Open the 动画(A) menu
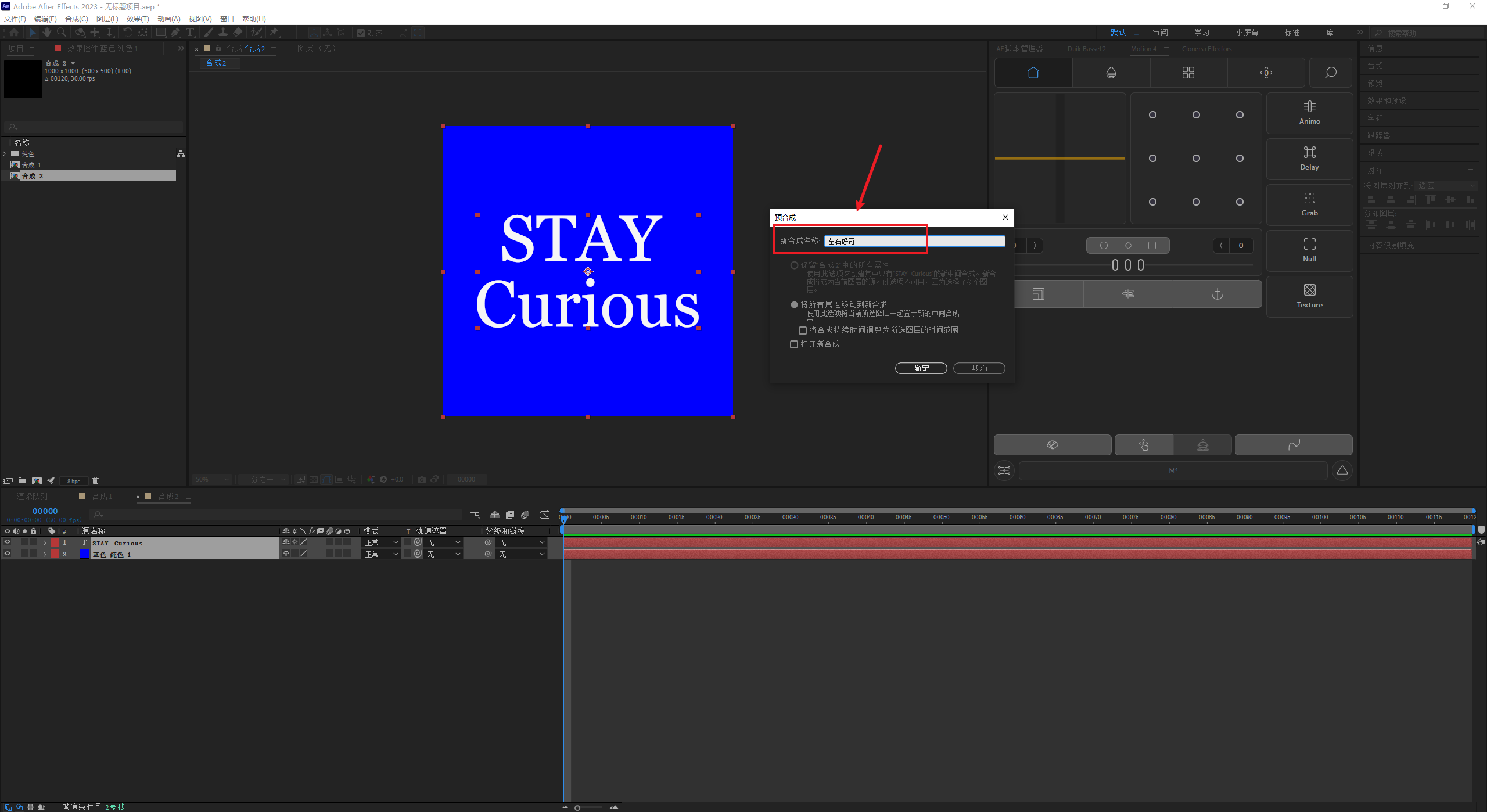This screenshot has width=1487, height=812. [168, 19]
